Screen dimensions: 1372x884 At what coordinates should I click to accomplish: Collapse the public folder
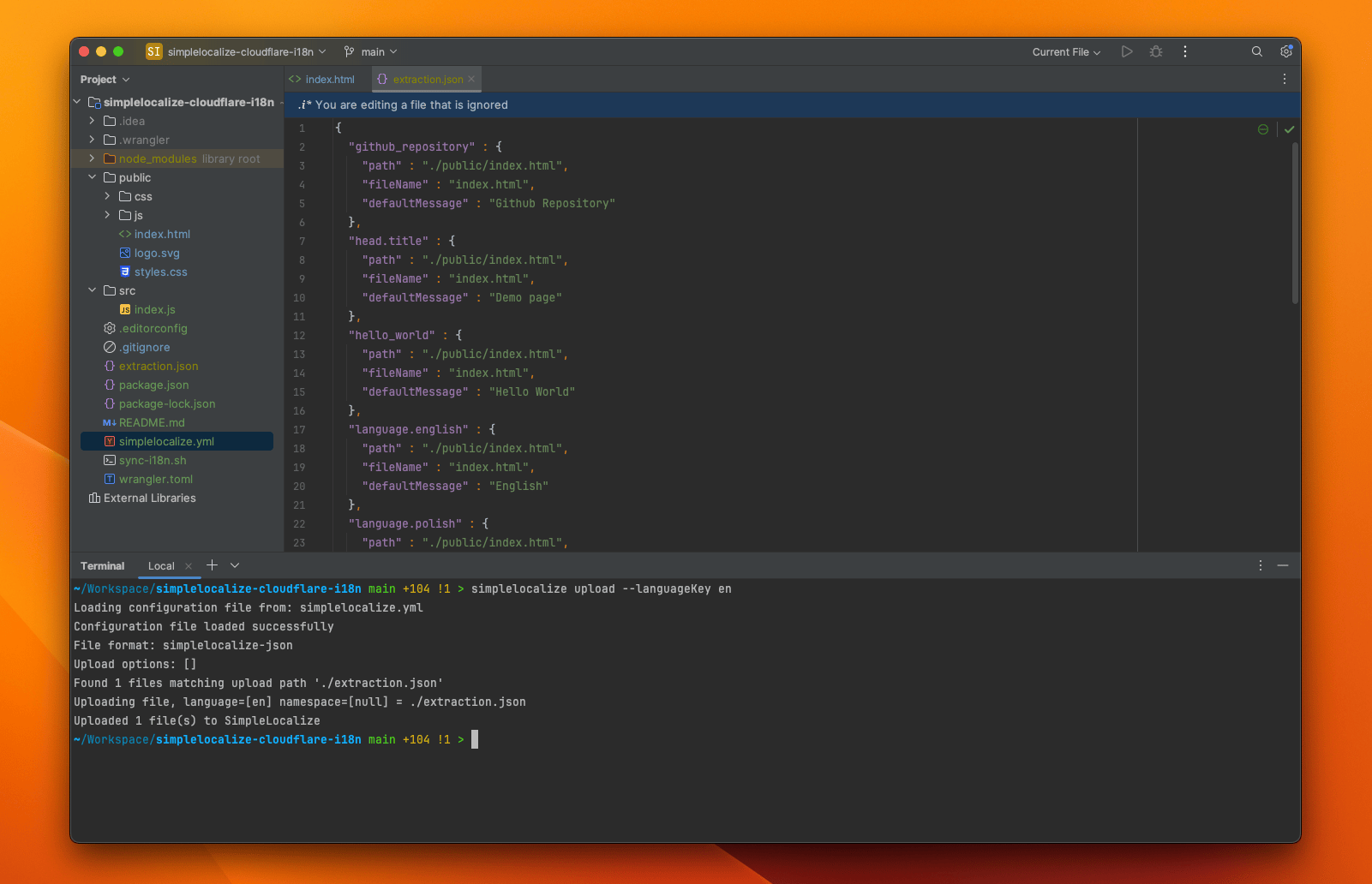pyautogui.click(x=92, y=177)
